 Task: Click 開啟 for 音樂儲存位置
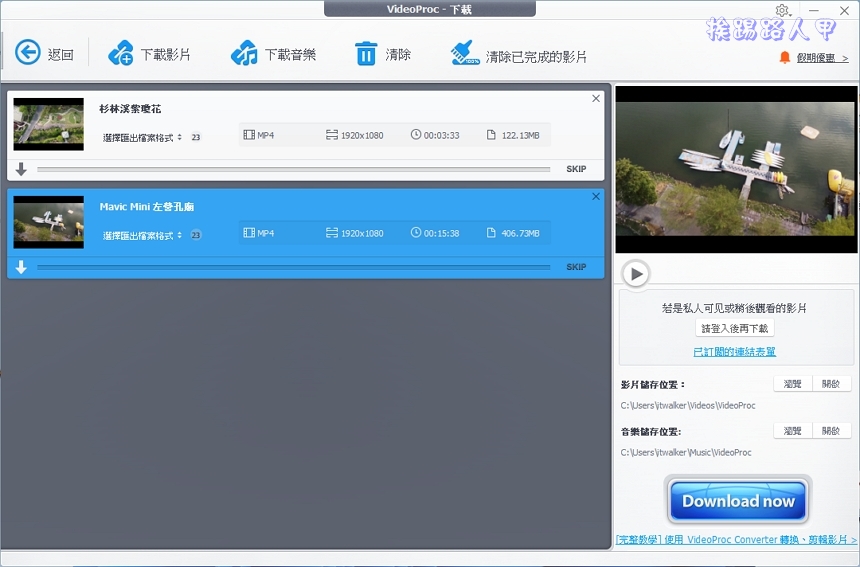(x=831, y=431)
